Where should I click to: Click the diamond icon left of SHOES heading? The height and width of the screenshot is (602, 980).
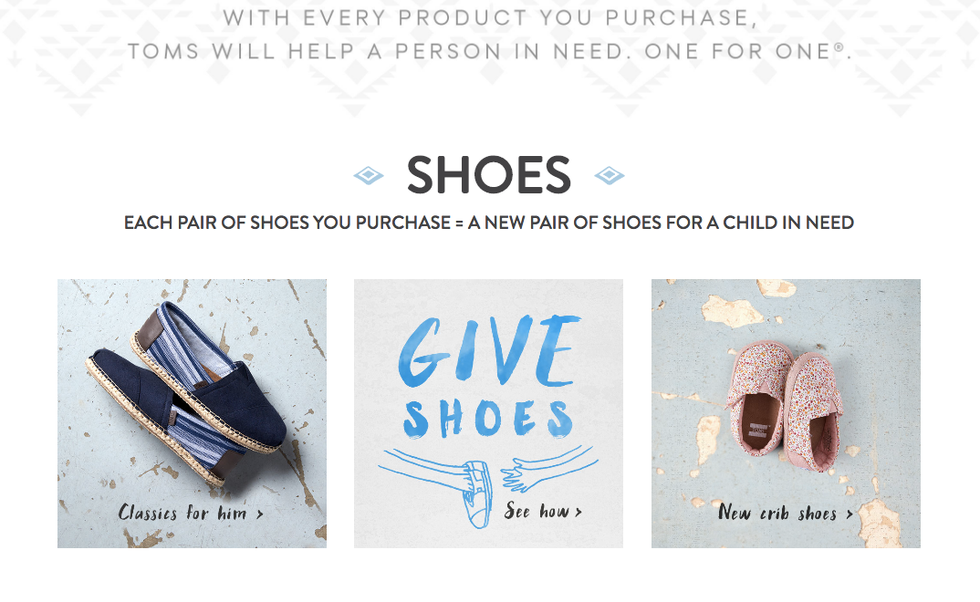pos(369,176)
